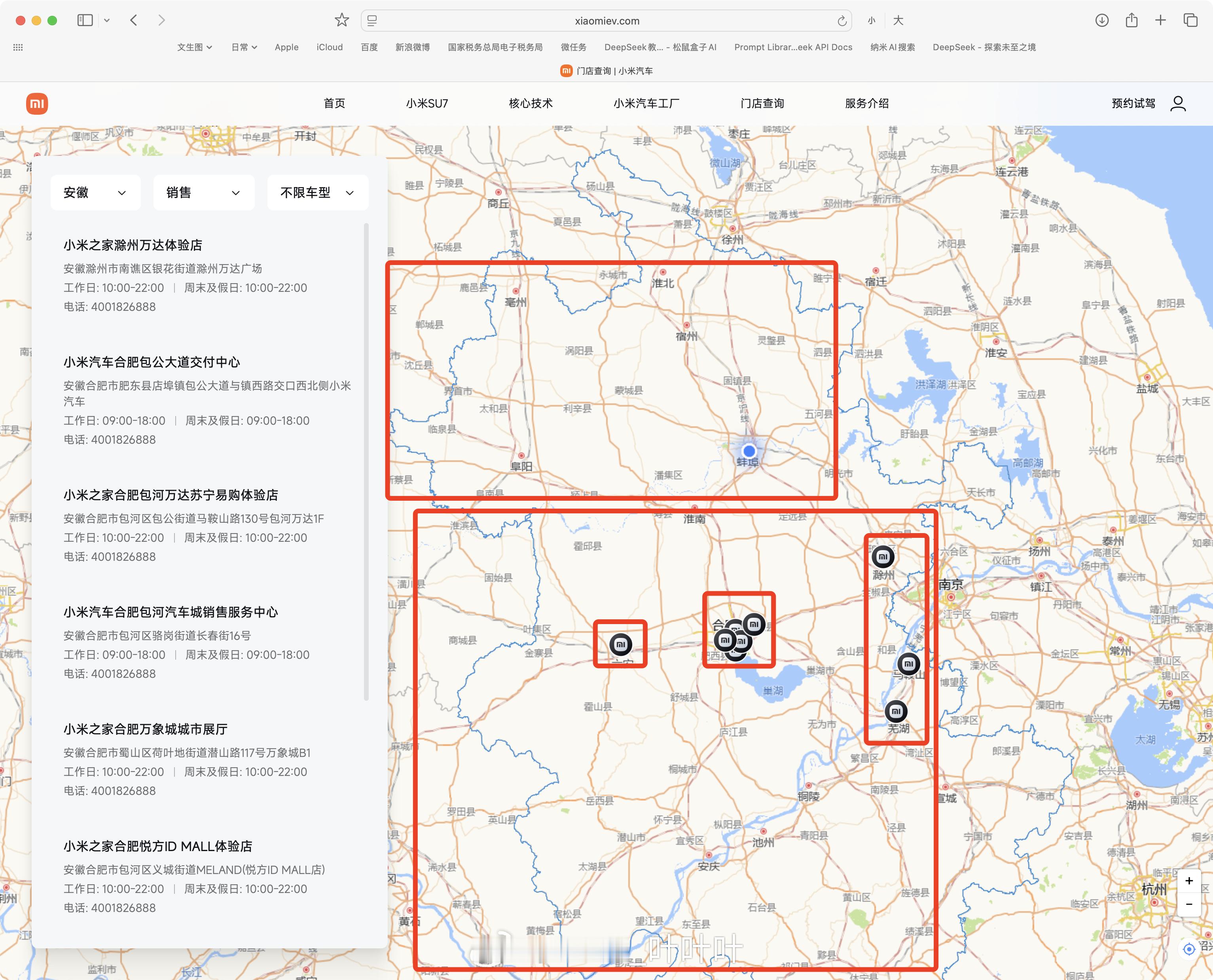Open a new tab with plus
This screenshot has width=1213, height=980.
1160,20
